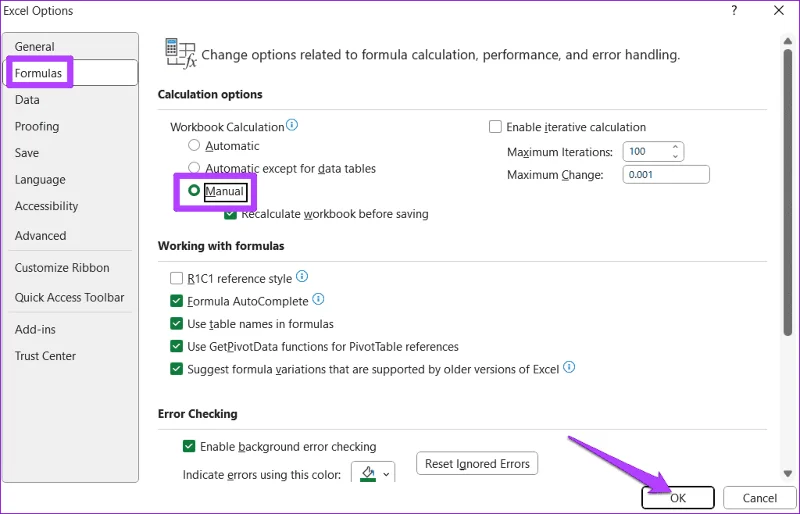Open the Advanced options category
The image size is (800, 514).
[40, 236]
